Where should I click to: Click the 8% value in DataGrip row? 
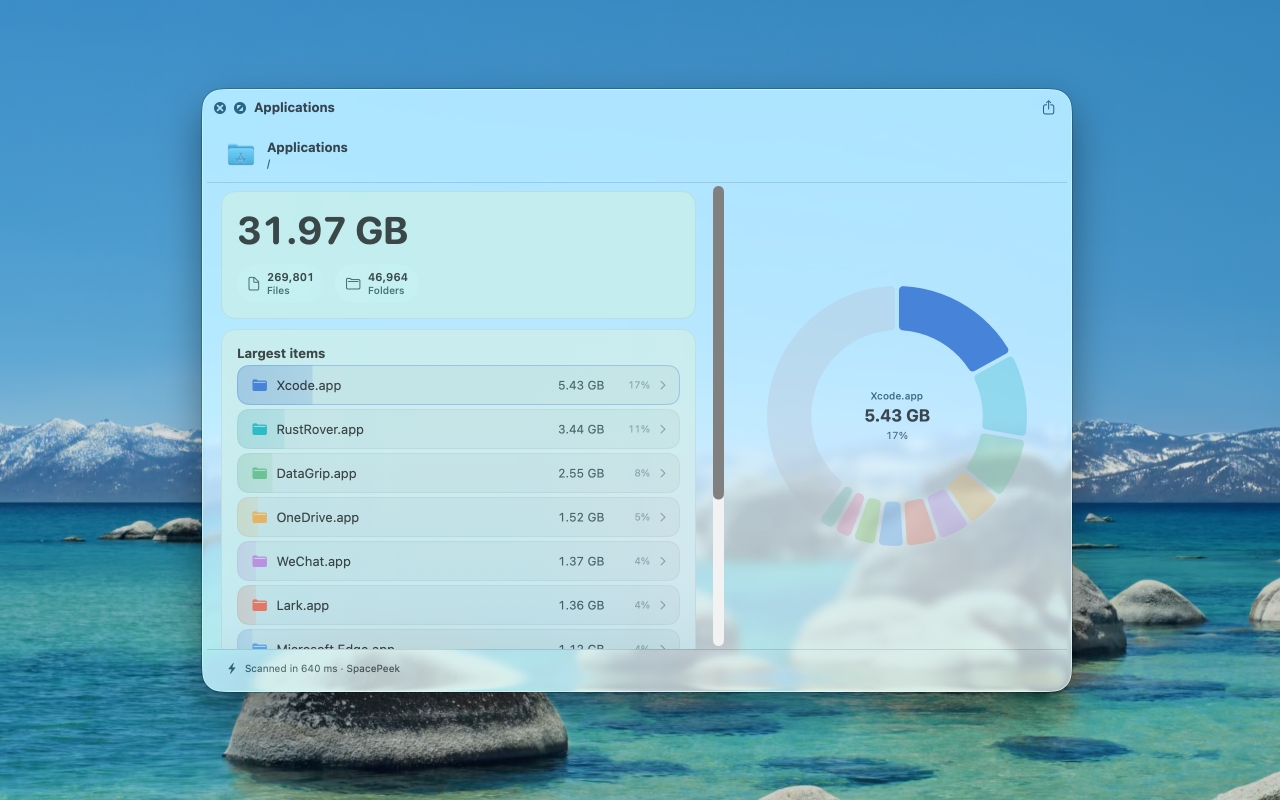point(642,473)
